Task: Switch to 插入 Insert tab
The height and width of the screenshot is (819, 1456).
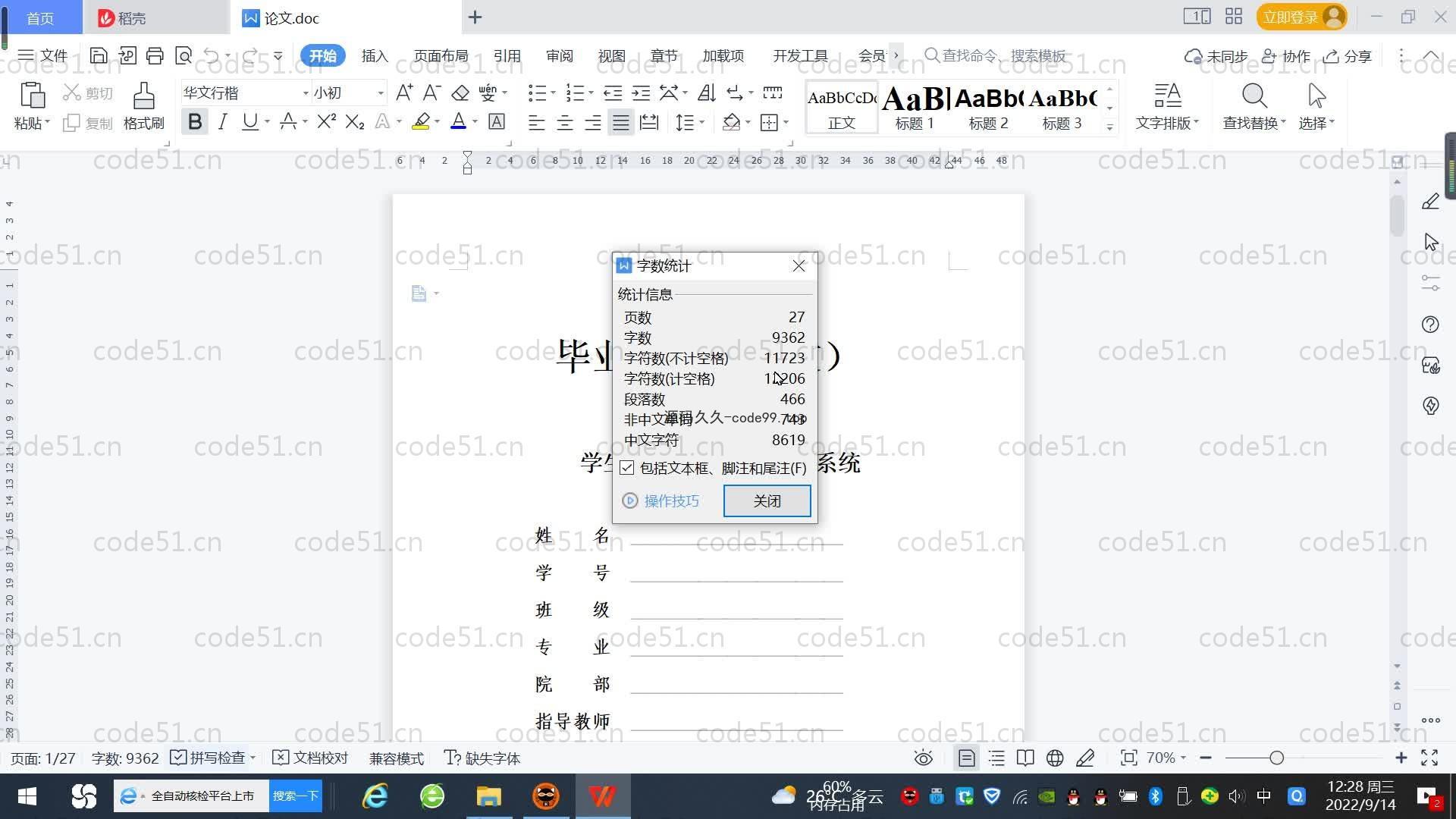Action: 375,55
